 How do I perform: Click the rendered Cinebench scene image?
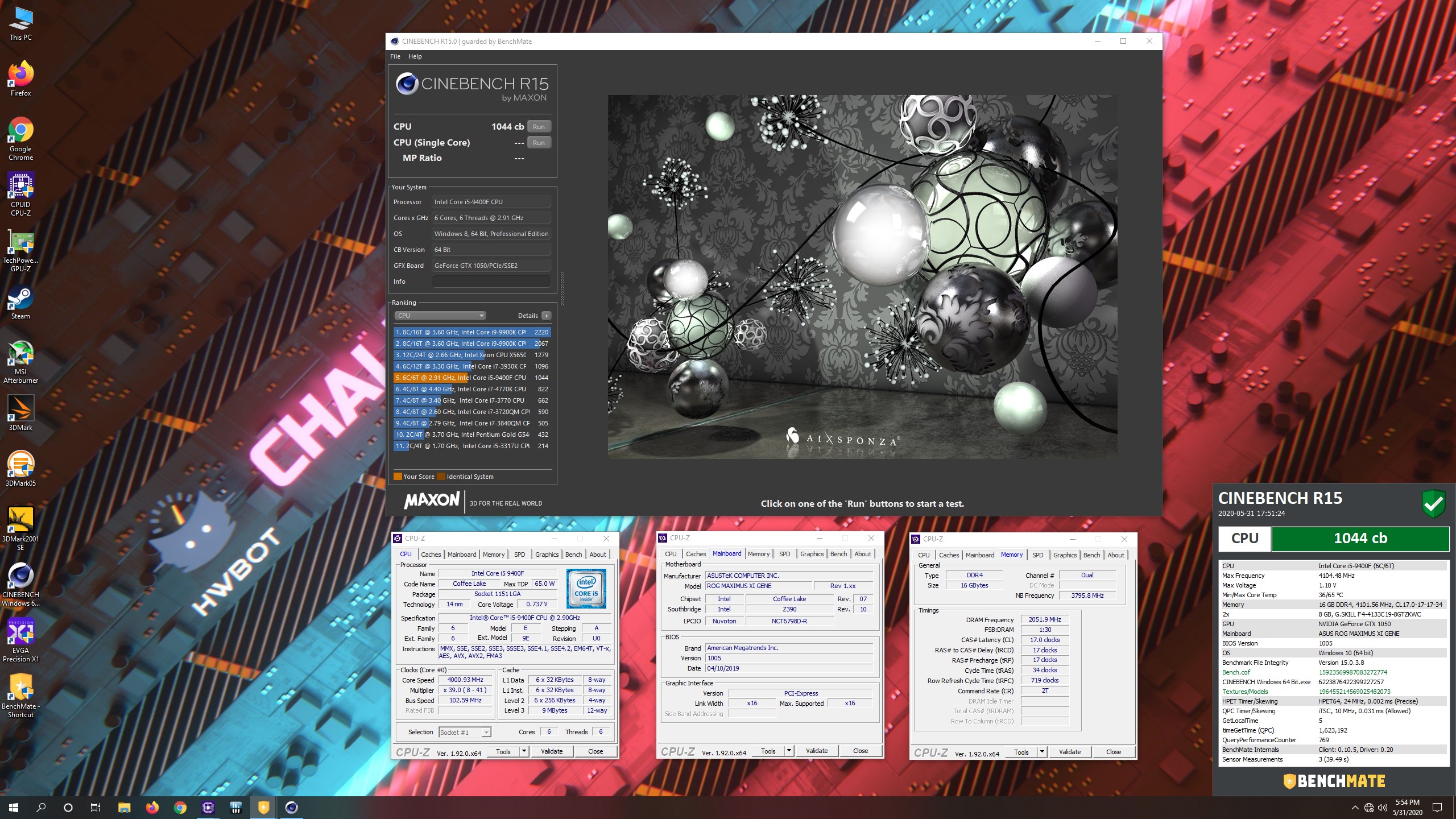862,276
